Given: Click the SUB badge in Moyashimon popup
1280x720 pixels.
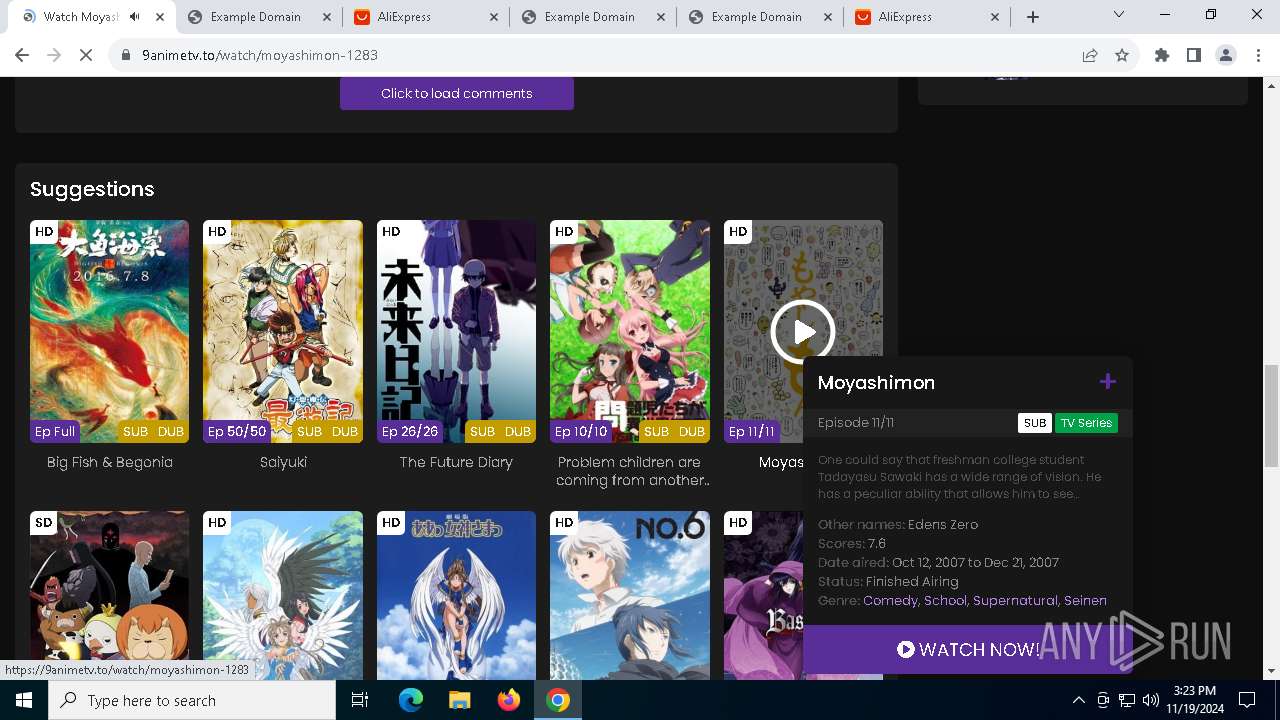Looking at the screenshot, I should [x=1034, y=423].
